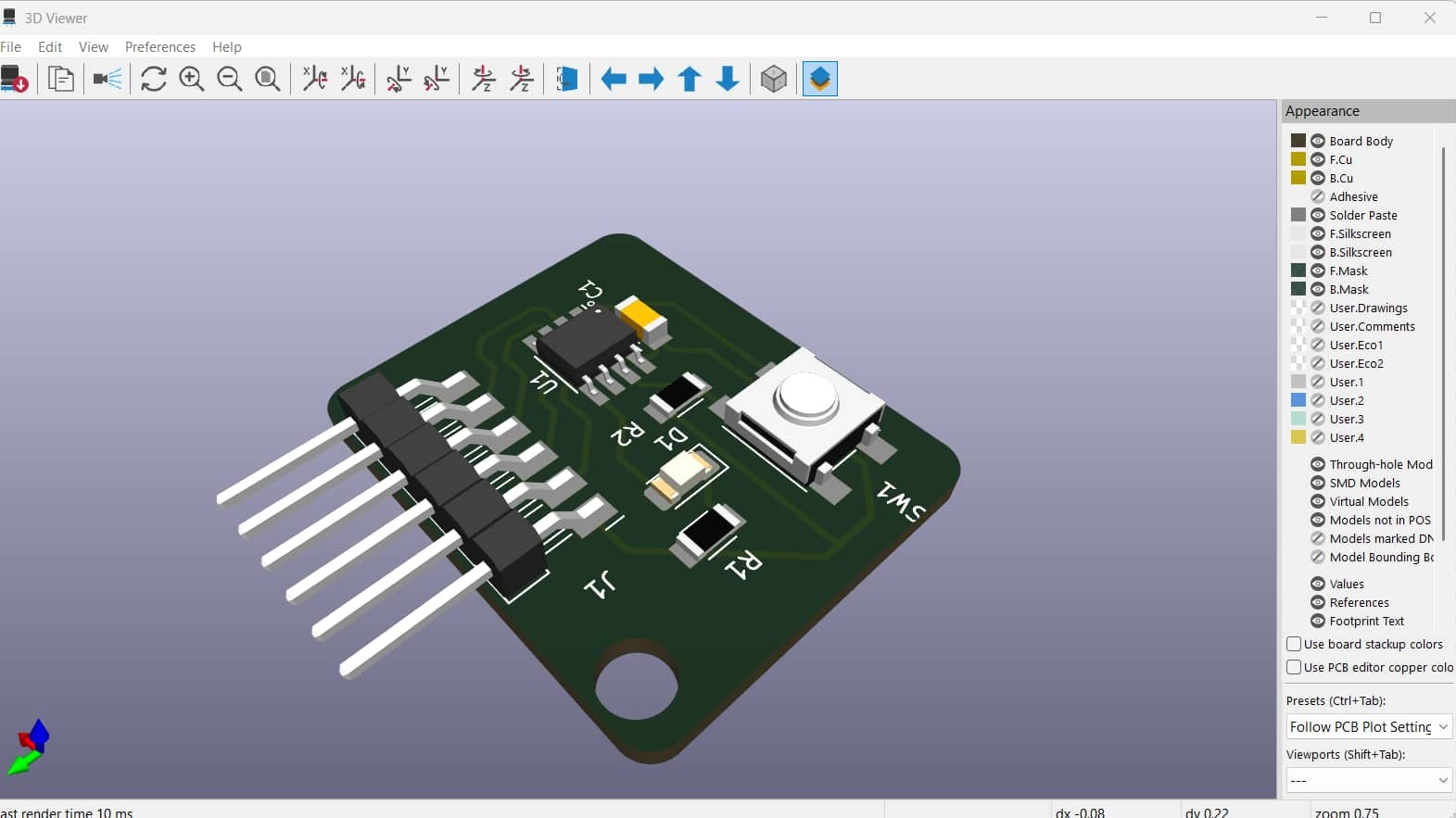Click the Zoom to fit icon
Image resolution: width=1456 pixels, height=818 pixels.
(268, 79)
